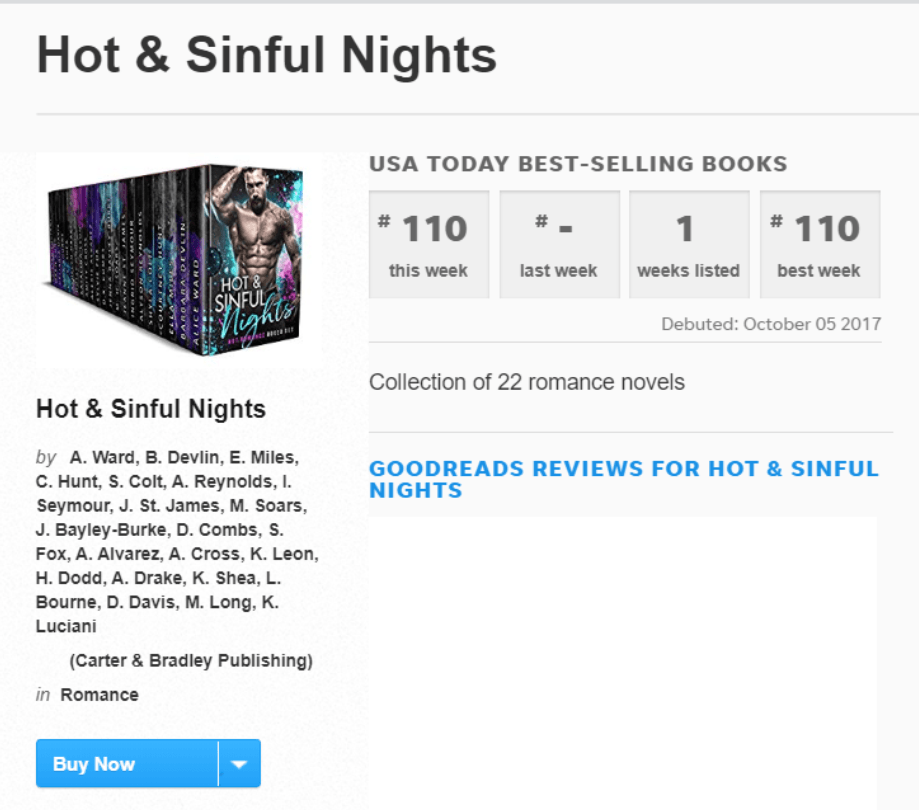Select the 'last week' rank box
The width and height of the screenshot is (919, 810).
558,245
